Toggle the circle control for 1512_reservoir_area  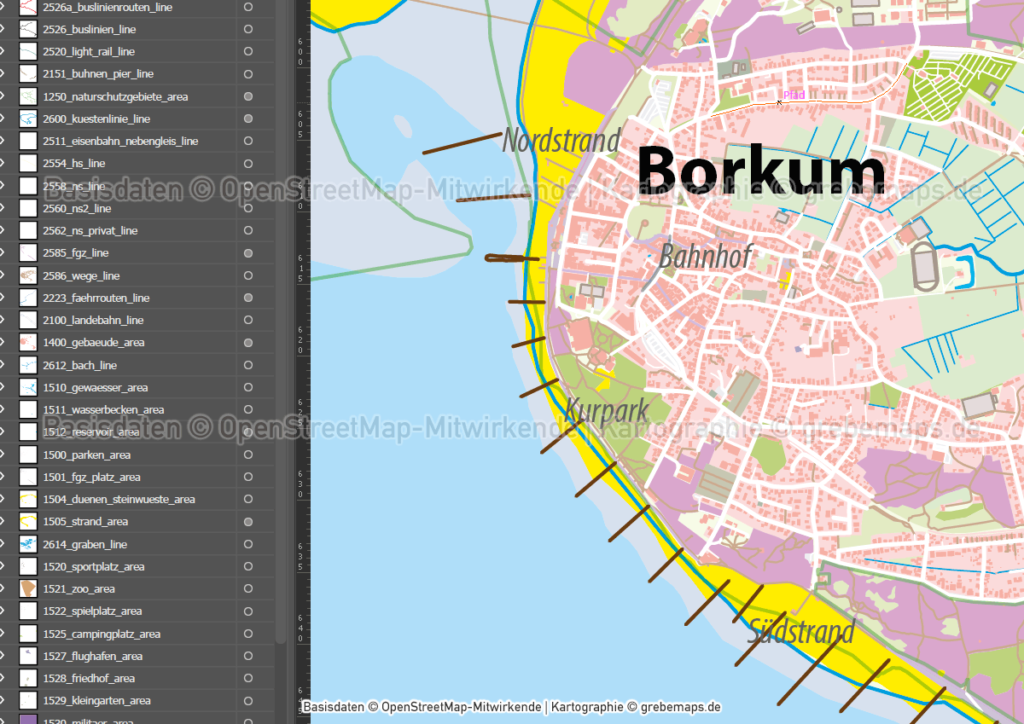(x=246, y=431)
